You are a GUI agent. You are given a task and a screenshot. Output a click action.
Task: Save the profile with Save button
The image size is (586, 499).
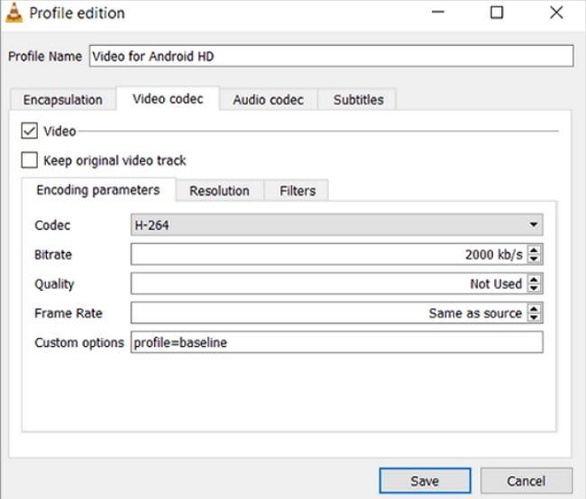click(x=425, y=481)
